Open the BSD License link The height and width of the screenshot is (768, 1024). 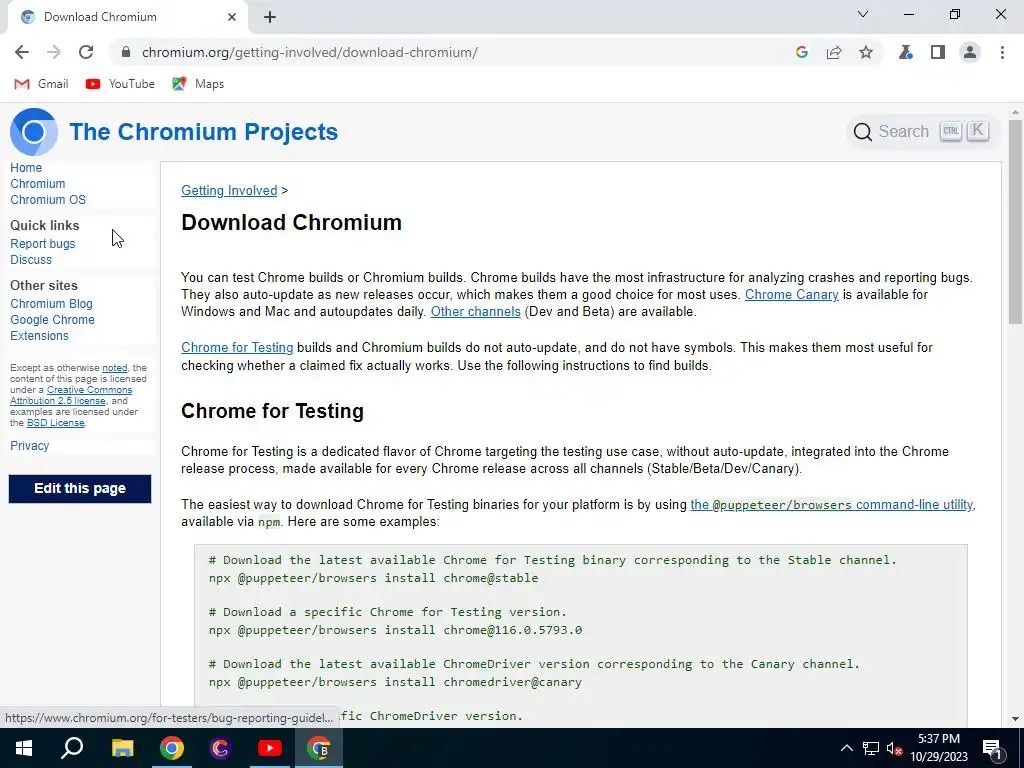coord(56,423)
